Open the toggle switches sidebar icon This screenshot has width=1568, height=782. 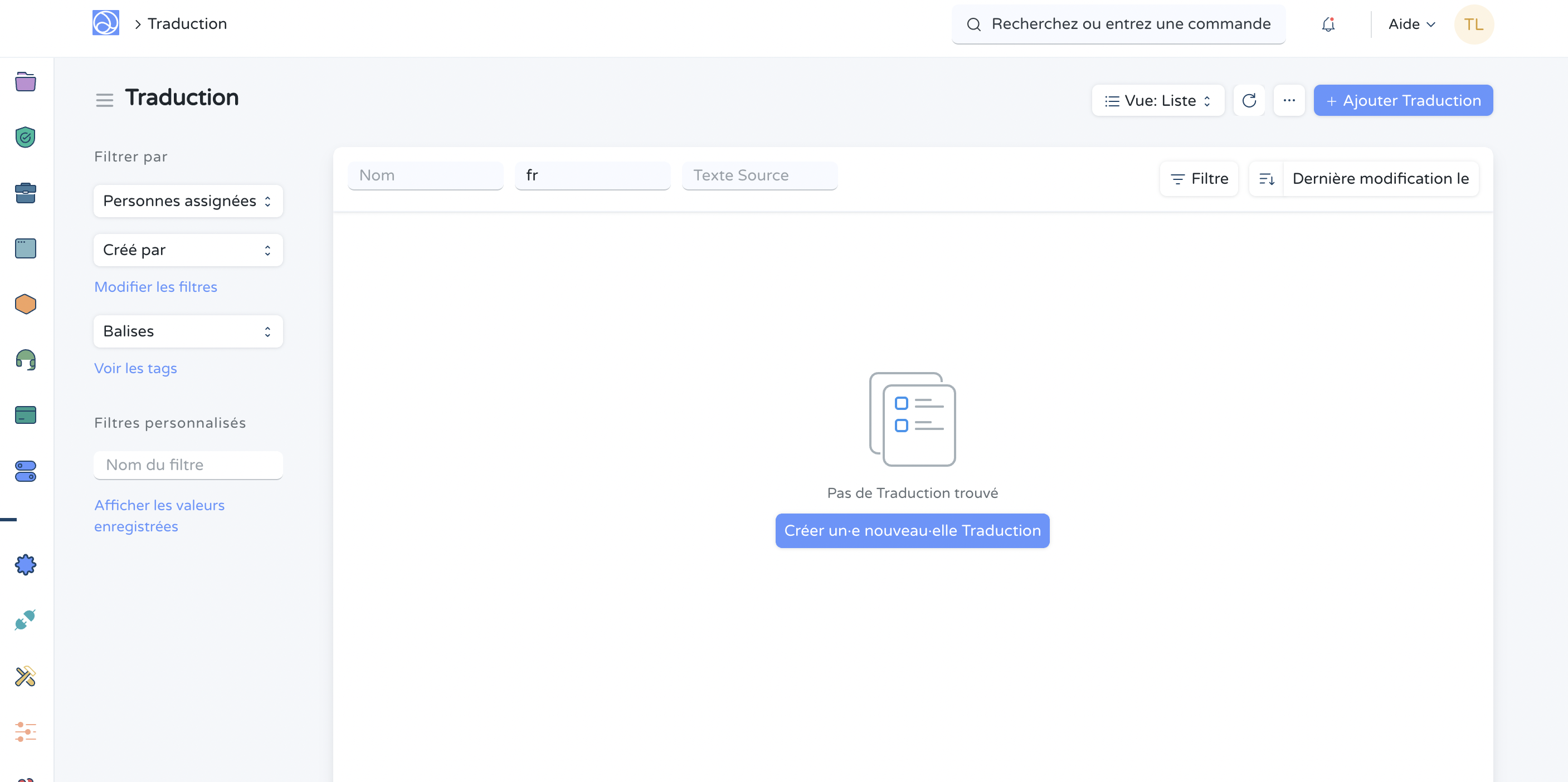[x=26, y=471]
